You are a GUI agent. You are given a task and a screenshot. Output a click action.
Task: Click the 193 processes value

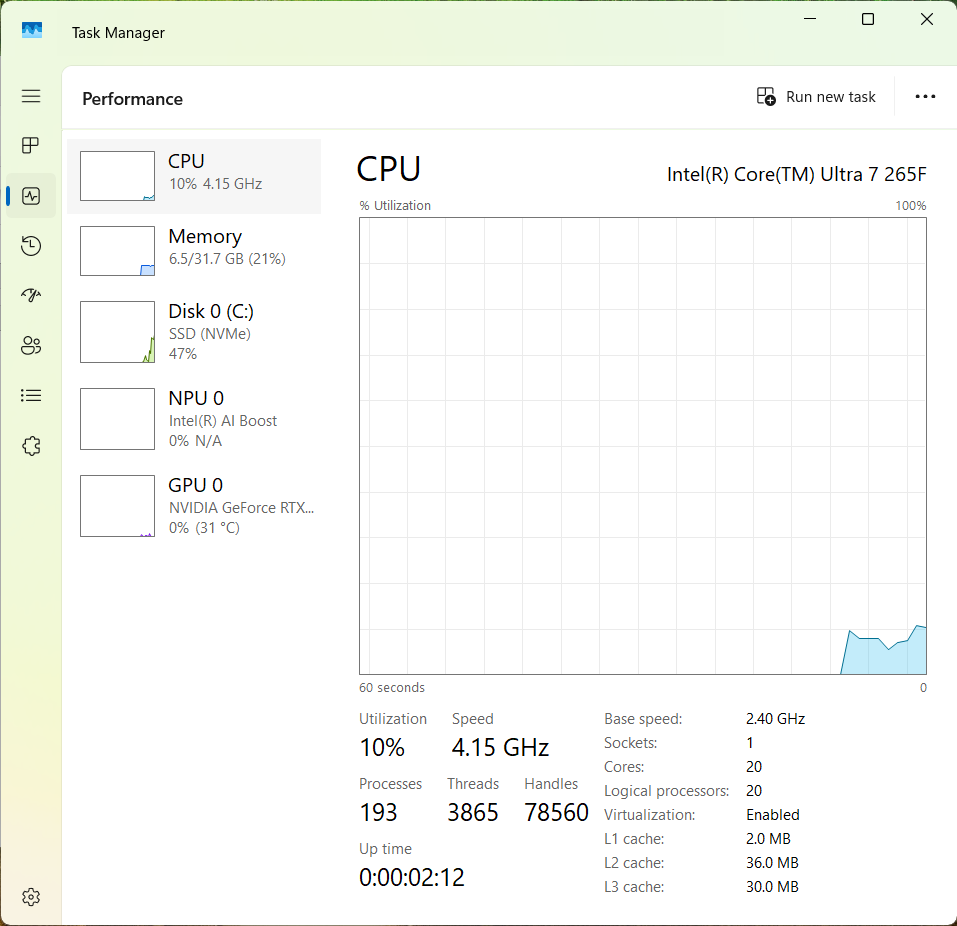378,812
